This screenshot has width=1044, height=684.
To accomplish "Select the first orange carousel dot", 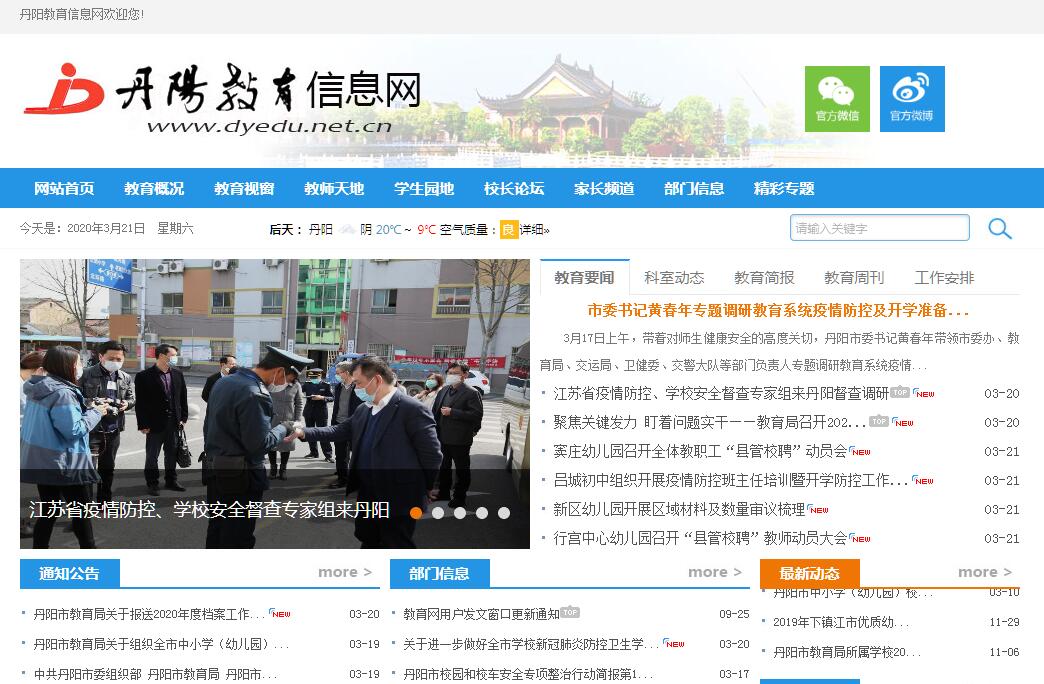I will 416,513.
